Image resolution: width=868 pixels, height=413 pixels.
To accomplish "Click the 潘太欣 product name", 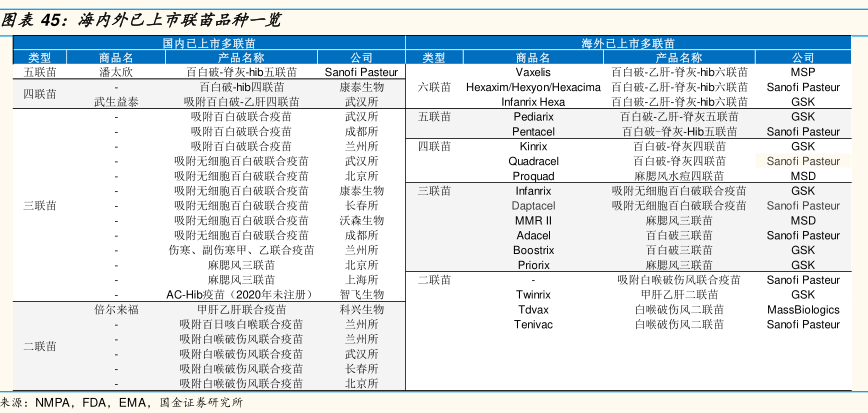I will coord(116,72).
